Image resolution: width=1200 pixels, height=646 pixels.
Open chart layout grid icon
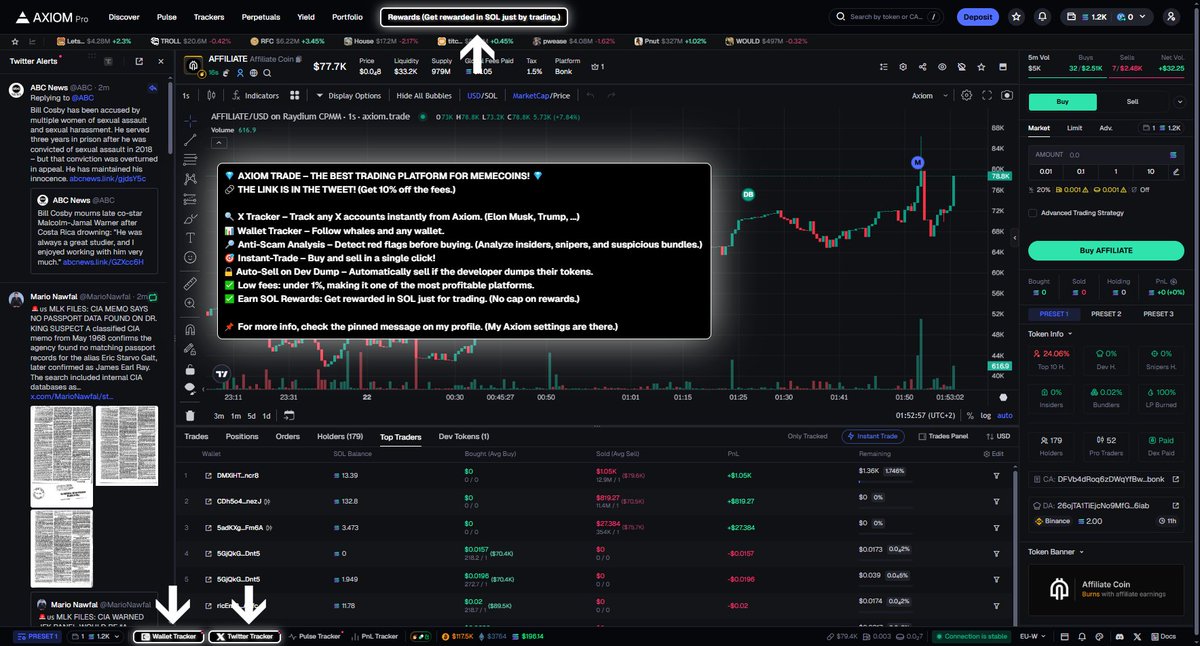tap(295, 95)
